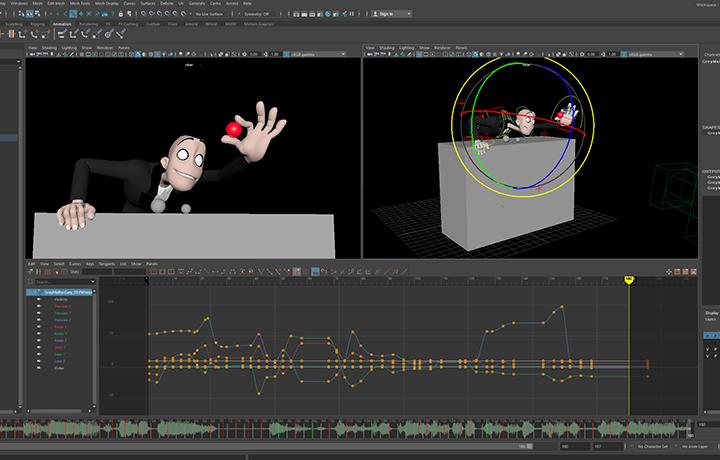This screenshot has height=460, width=720.
Task: Click Graph Editor outliner vertical scrollbar
Action: point(94,349)
